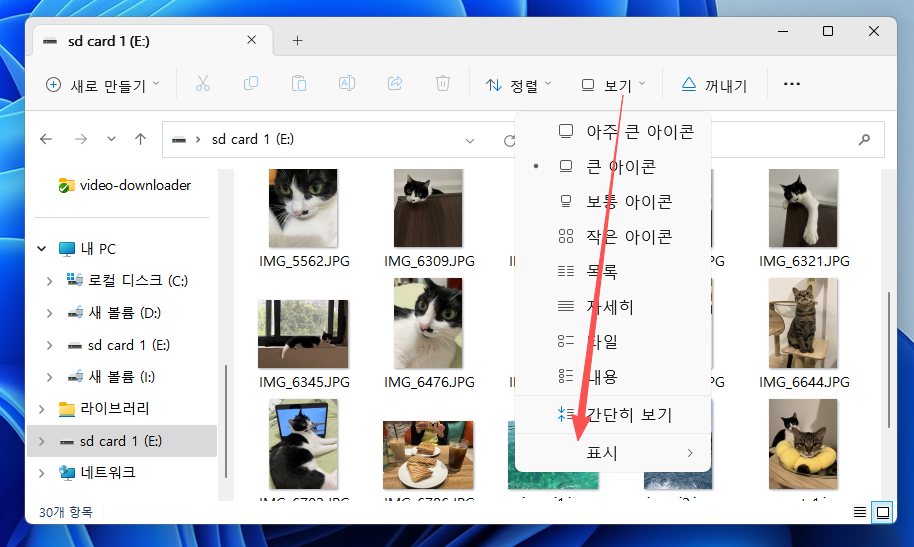Viewport: 914px width, 547px height.
Task: Click the Delete trash can icon
Action: (443, 84)
